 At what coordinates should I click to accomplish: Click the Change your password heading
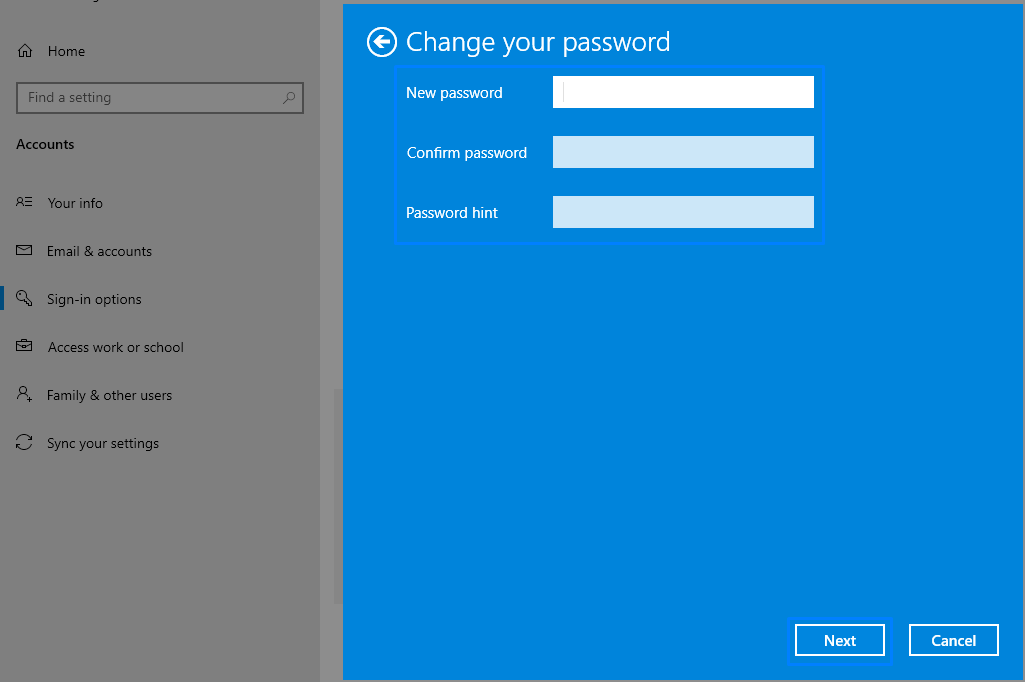click(x=538, y=43)
